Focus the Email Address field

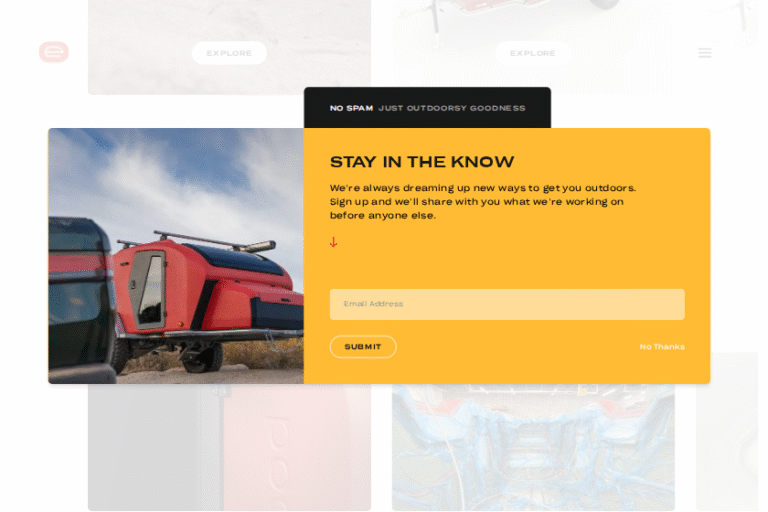(507, 304)
